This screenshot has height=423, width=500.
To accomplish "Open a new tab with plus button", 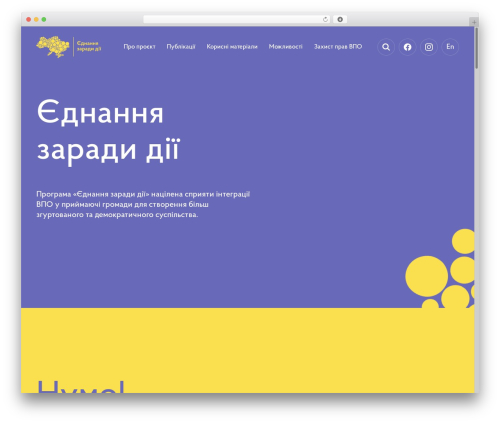I will click(474, 22).
